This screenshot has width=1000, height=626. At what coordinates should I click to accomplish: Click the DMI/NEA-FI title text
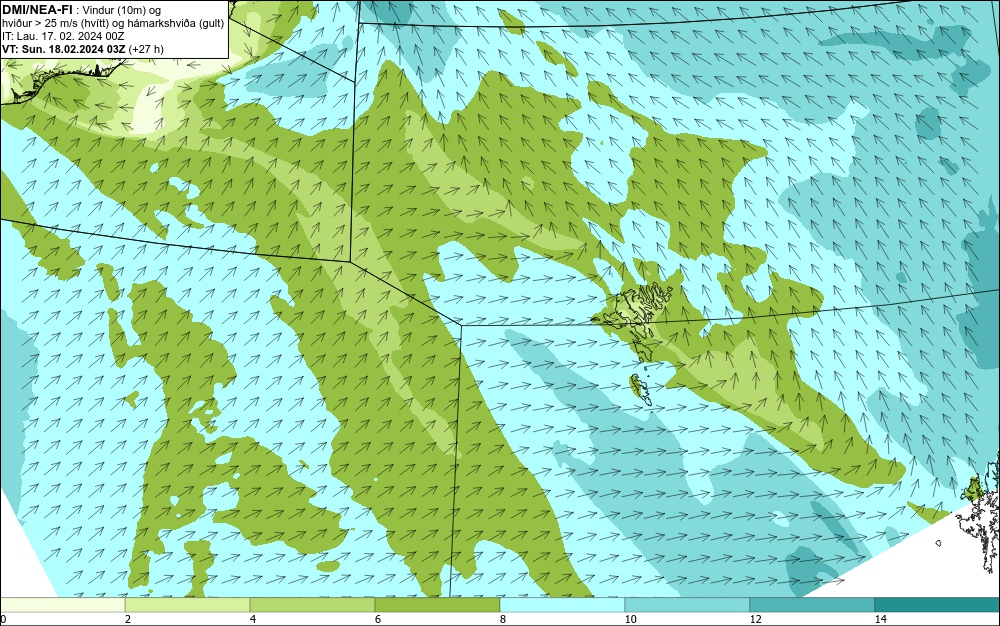click(x=36, y=9)
